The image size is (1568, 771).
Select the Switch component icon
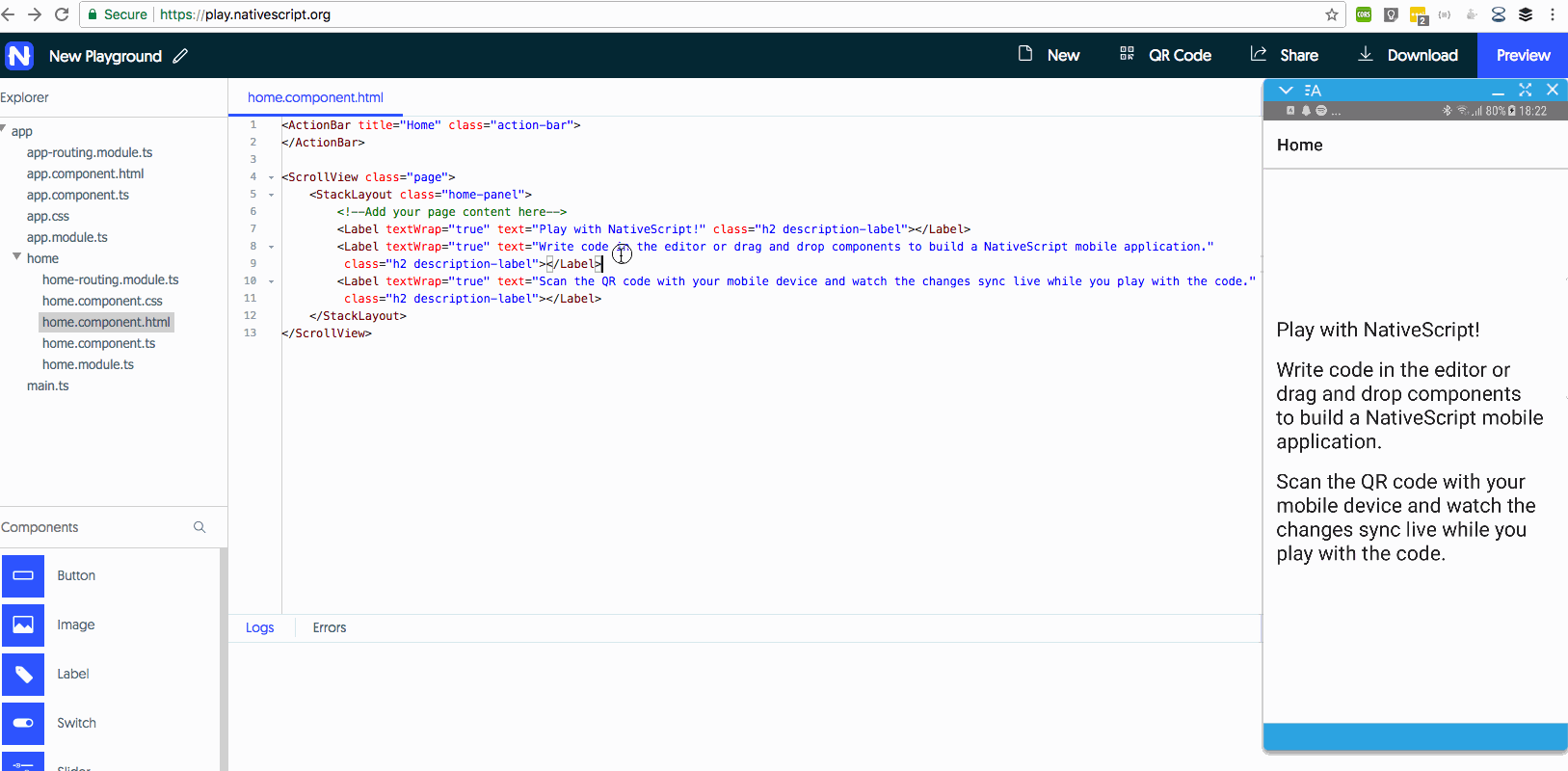click(23, 723)
